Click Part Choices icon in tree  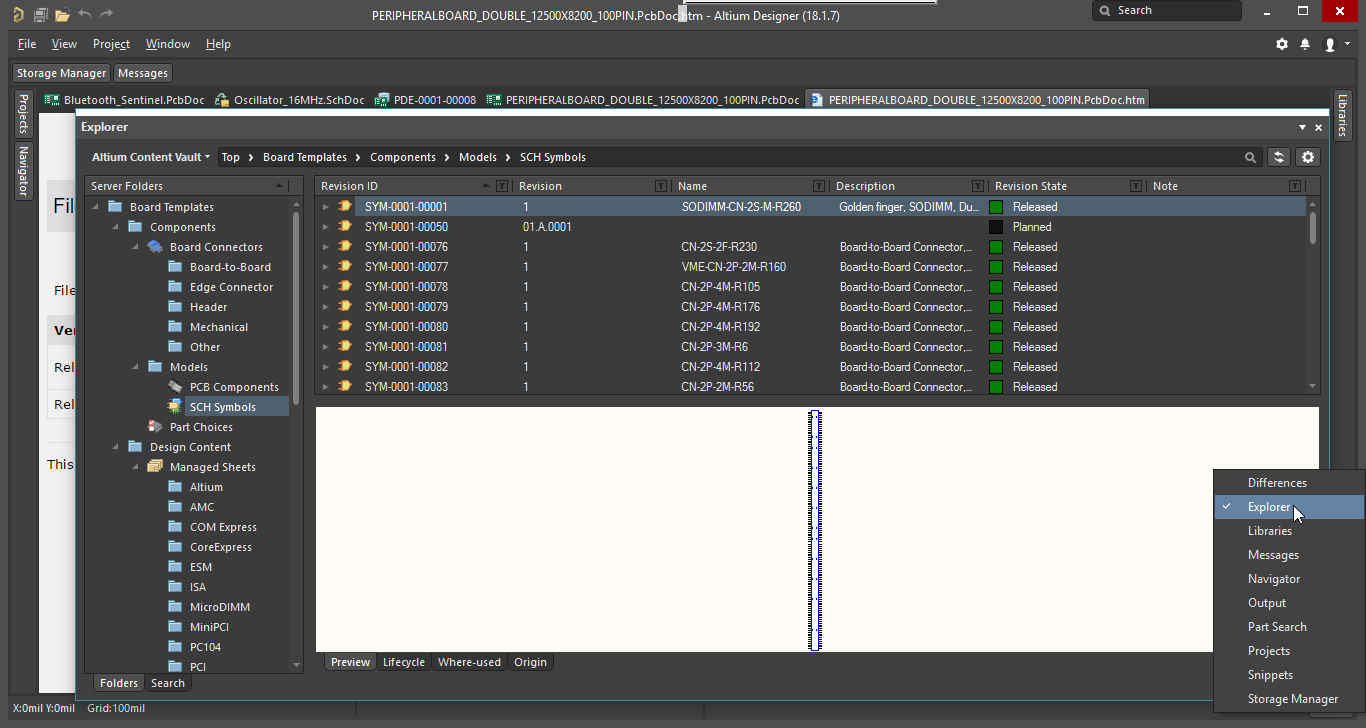coord(155,427)
